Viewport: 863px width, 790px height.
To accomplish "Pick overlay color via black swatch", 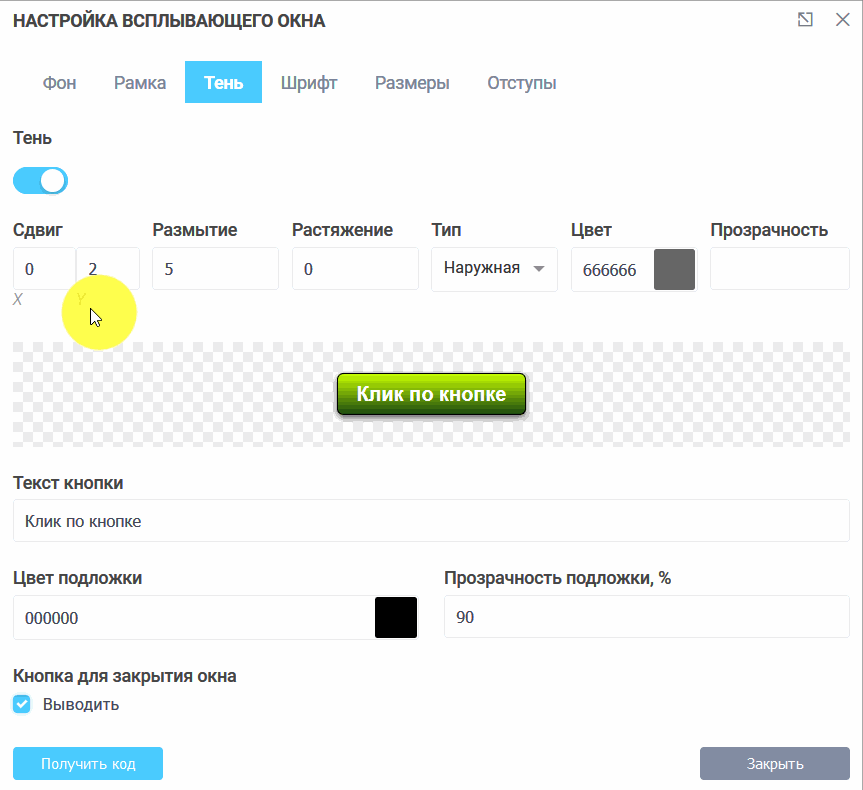I will coord(395,618).
